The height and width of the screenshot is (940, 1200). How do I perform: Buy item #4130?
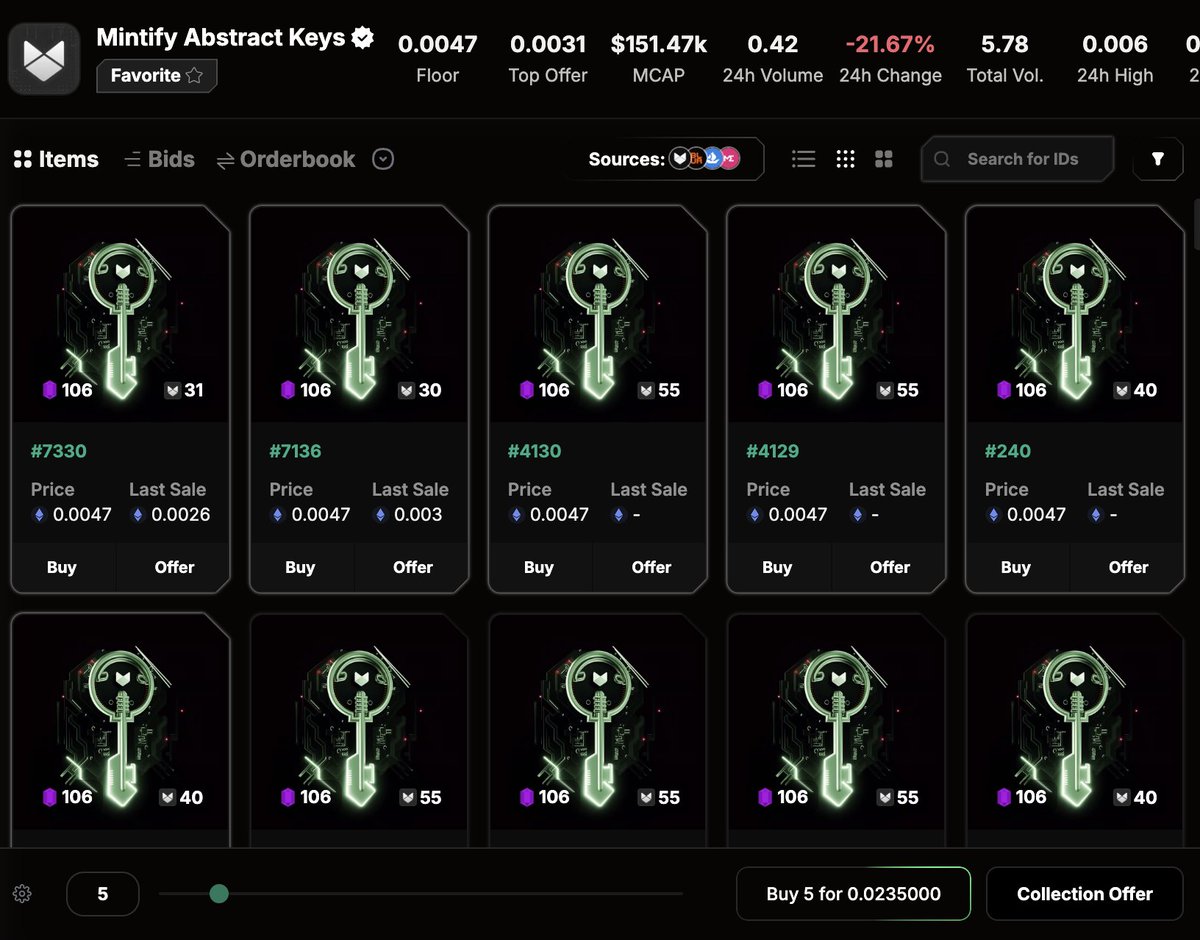tap(540, 567)
